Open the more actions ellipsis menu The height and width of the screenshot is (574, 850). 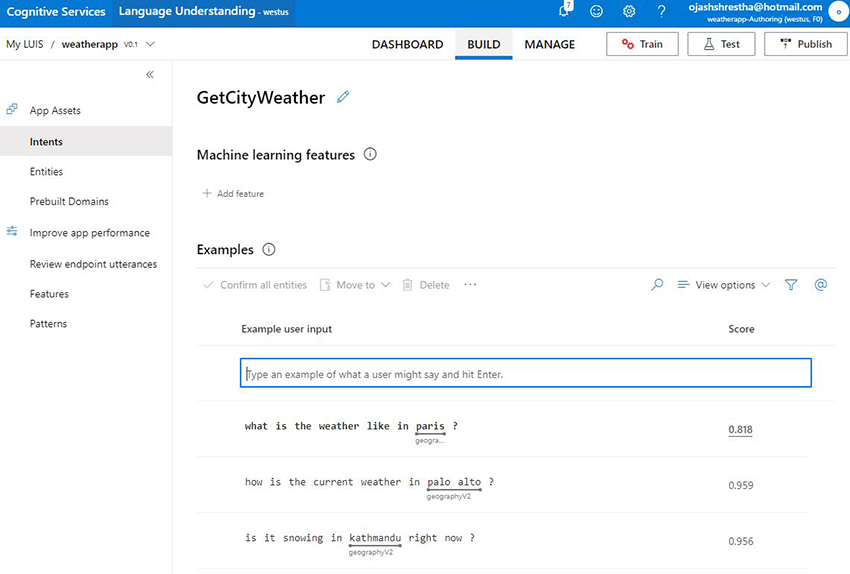coord(470,285)
